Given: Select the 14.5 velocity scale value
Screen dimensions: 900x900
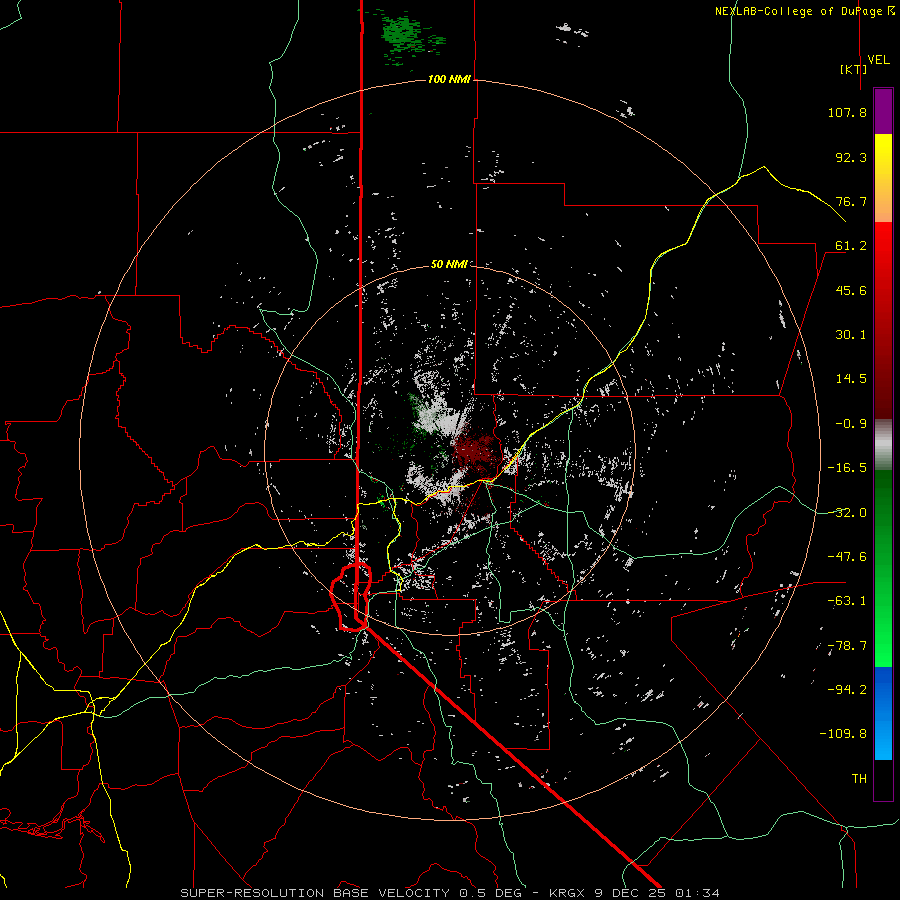Looking at the screenshot, I should [851, 379].
